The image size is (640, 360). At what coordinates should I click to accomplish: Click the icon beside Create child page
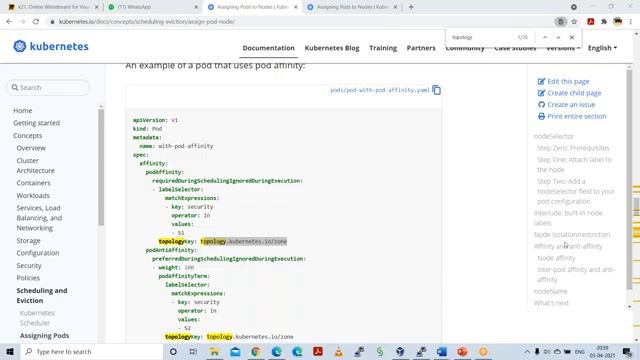(541, 93)
